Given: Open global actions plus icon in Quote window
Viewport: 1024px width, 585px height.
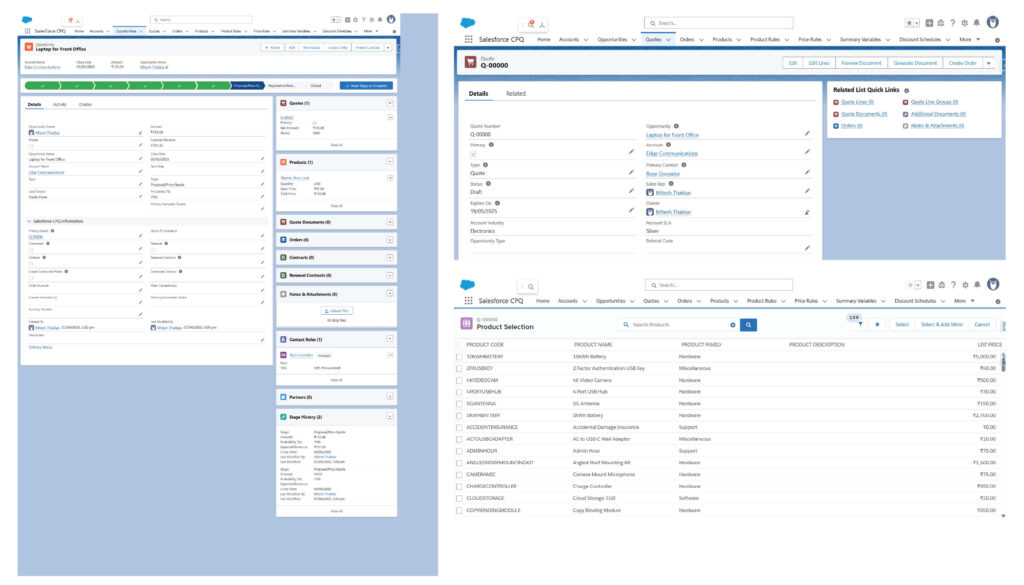Looking at the screenshot, I should (x=929, y=23).
